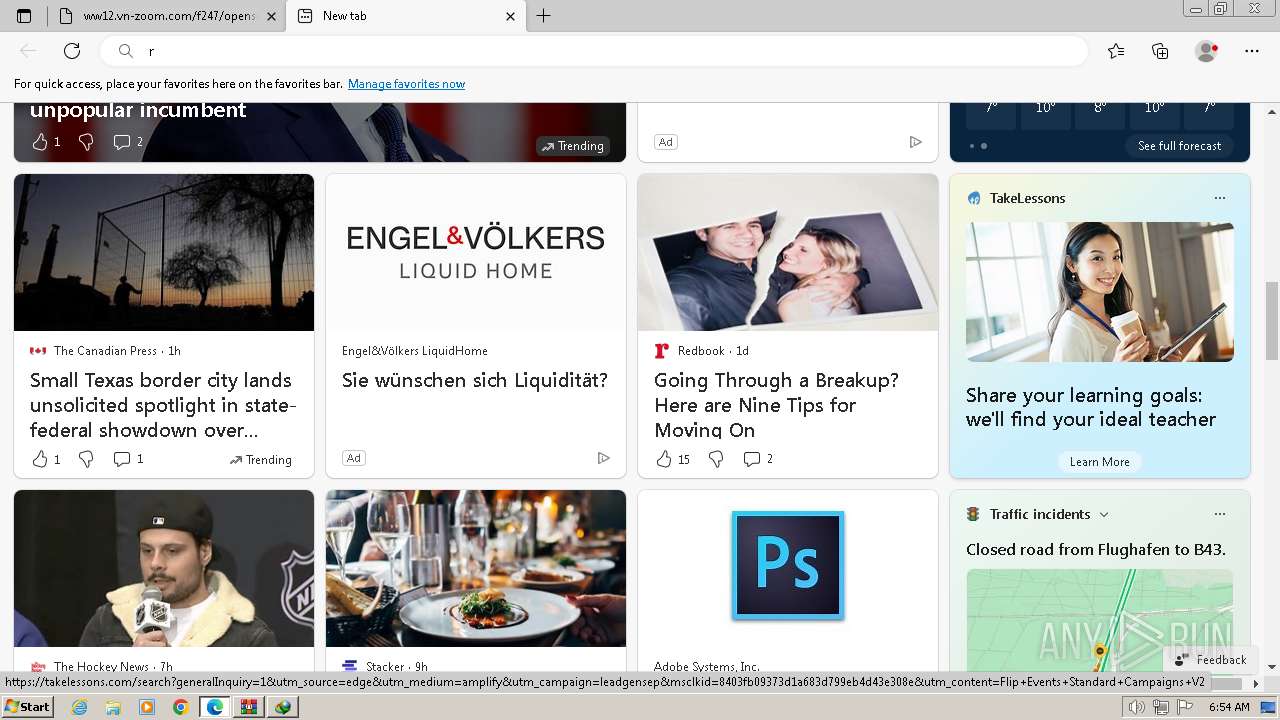Open the restaurant plate Stacker image
Image resolution: width=1280 pixels, height=720 pixels.
476,568
